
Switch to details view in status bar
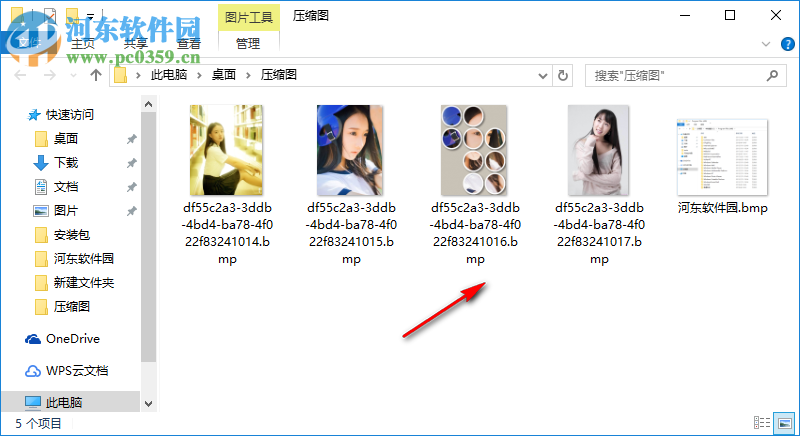[x=762, y=423]
